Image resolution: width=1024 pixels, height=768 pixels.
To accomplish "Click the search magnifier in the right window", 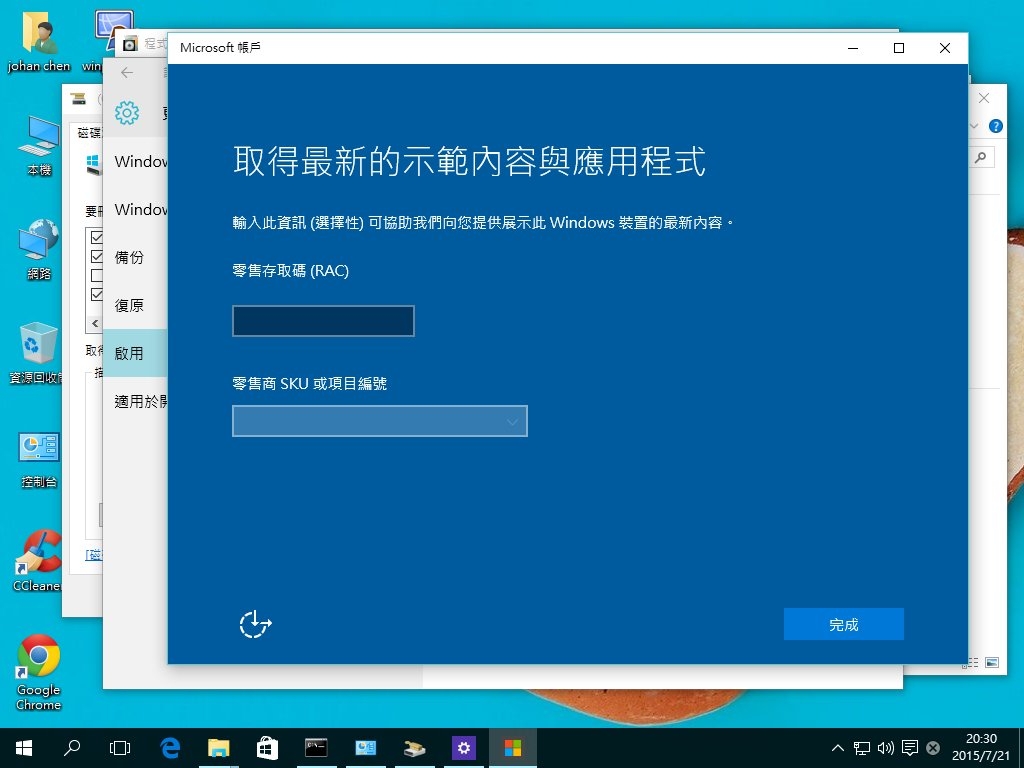I will (981, 157).
